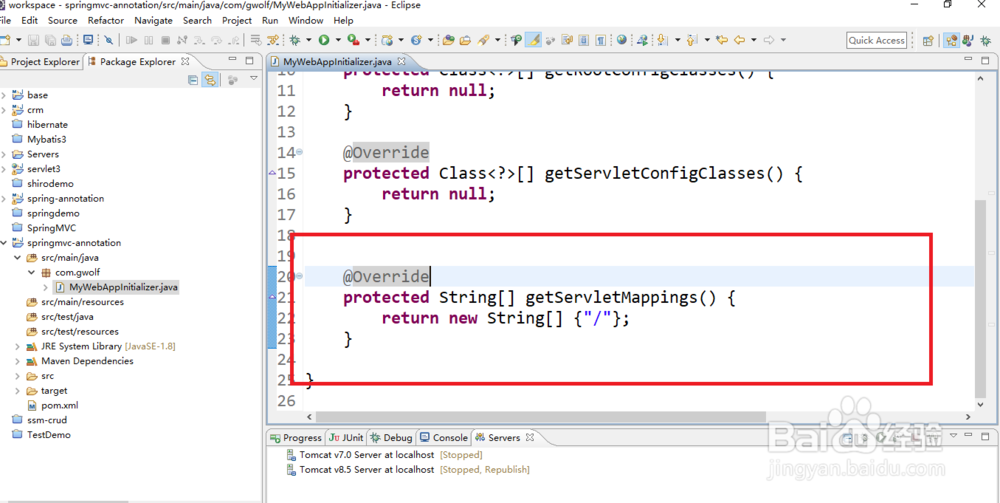Click the Skip All Breakpoints icon
This screenshot has width=1000, height=503.
pyautogui.click(x=108, y=40)
